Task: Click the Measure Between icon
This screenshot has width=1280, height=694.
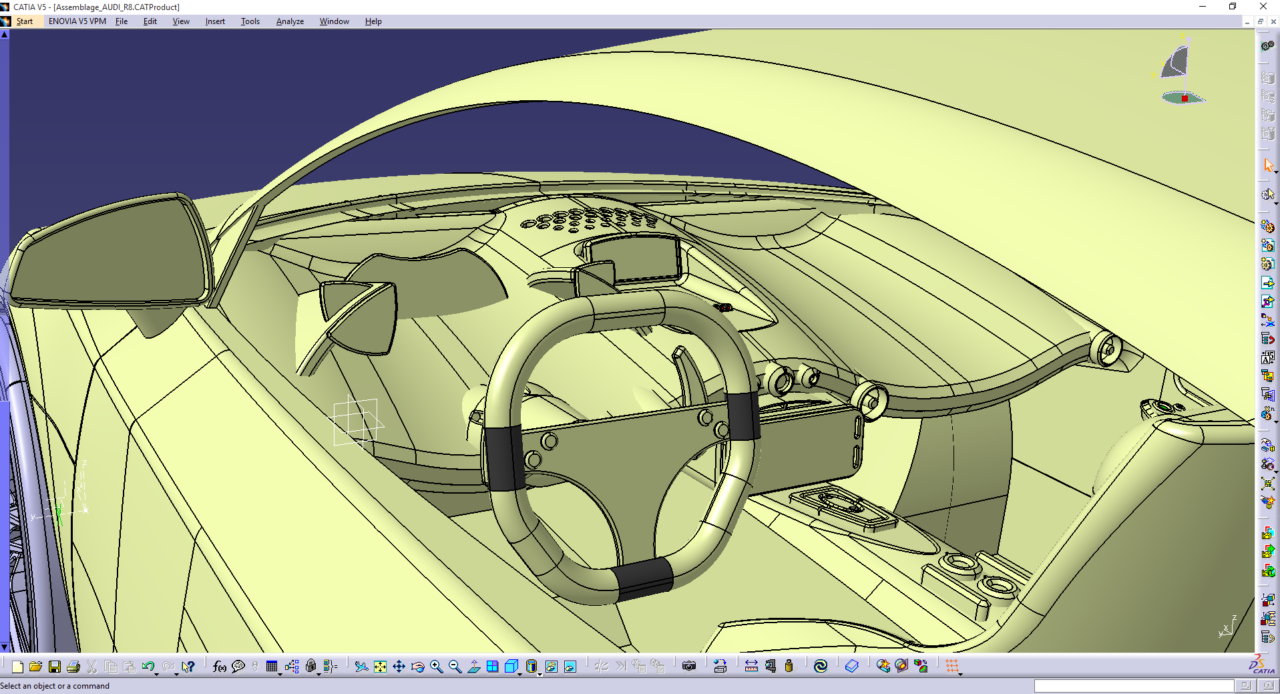Action: tap(751, 666)
